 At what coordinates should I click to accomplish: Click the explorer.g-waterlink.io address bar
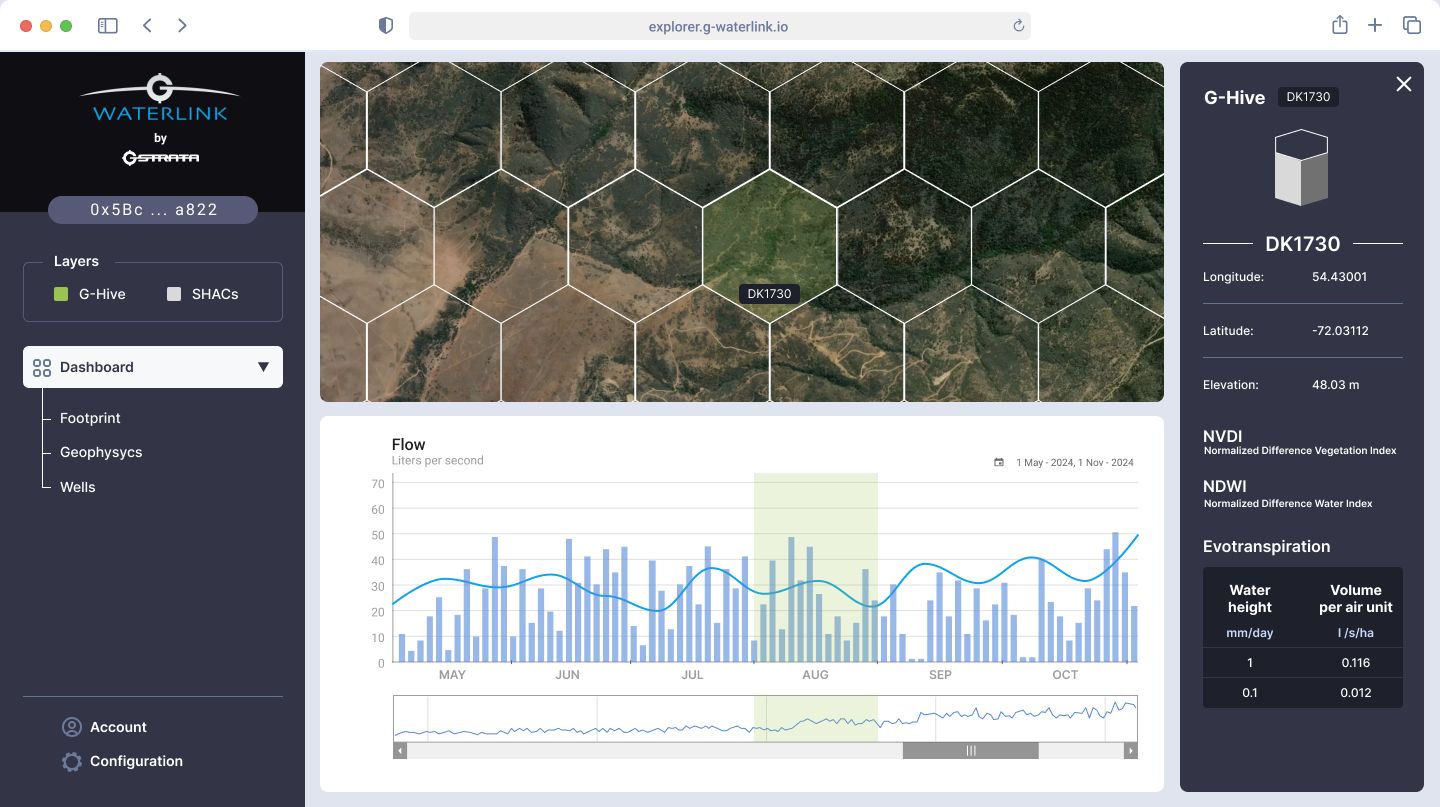719,26
